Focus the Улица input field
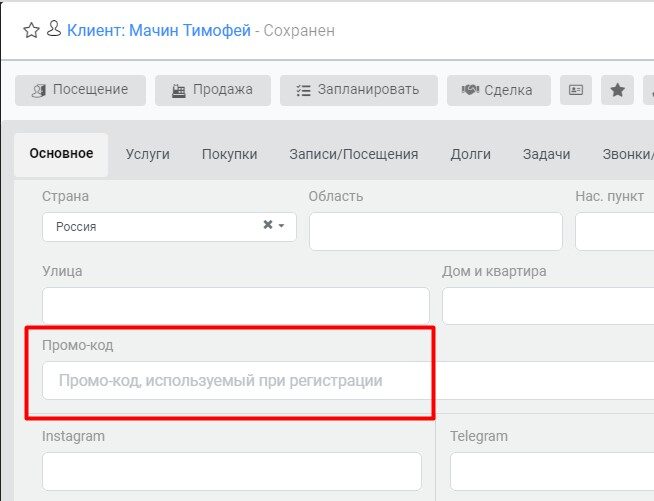Viewport: 654px width, 501px height. tap(236, 306)
